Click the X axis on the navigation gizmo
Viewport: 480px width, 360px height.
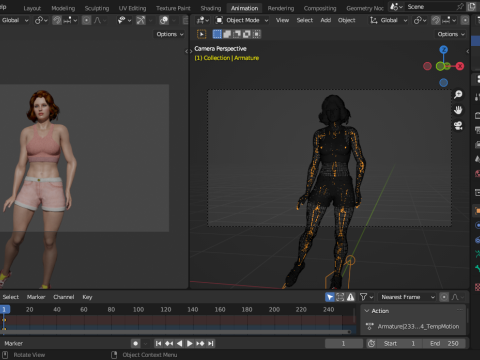click(460, 66)
